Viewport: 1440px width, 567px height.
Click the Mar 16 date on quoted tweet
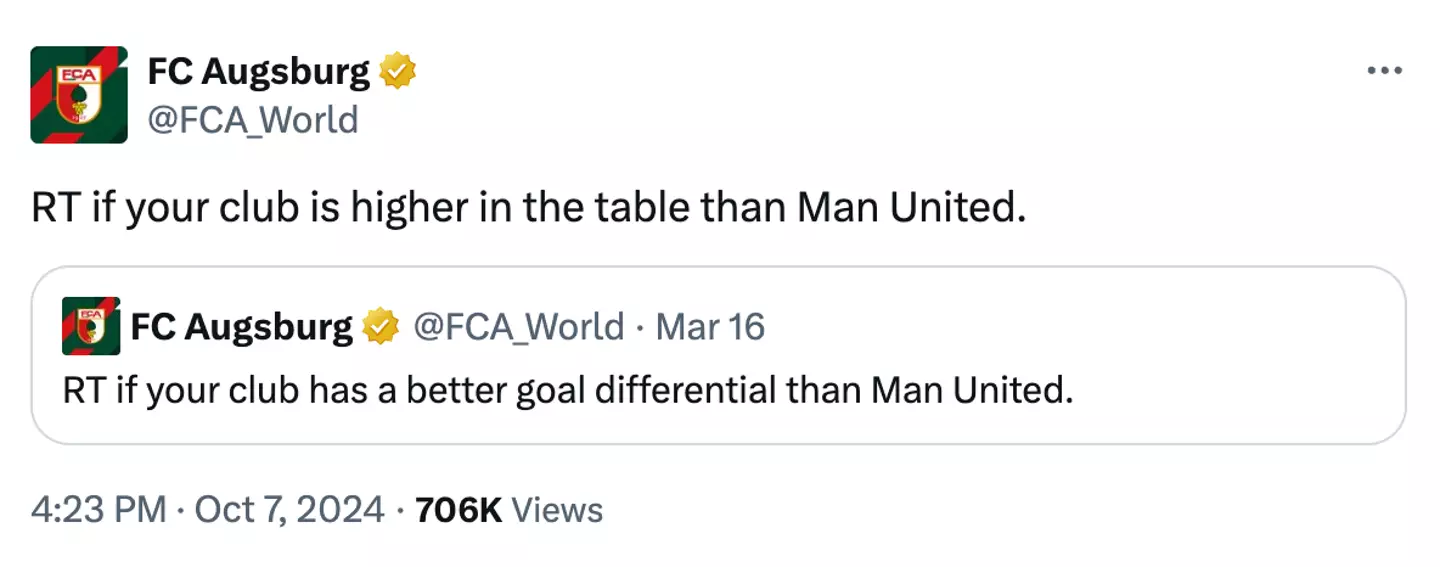pyautogui.click(x=710, y=327)
